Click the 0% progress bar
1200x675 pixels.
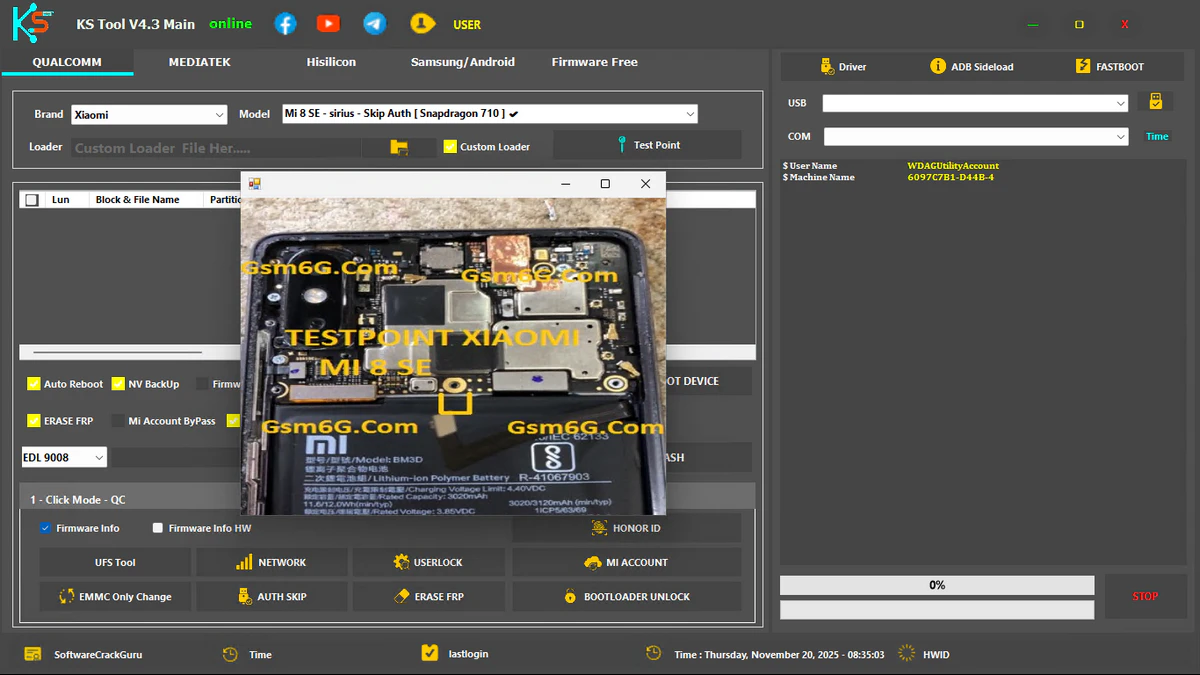coord(936,585)
